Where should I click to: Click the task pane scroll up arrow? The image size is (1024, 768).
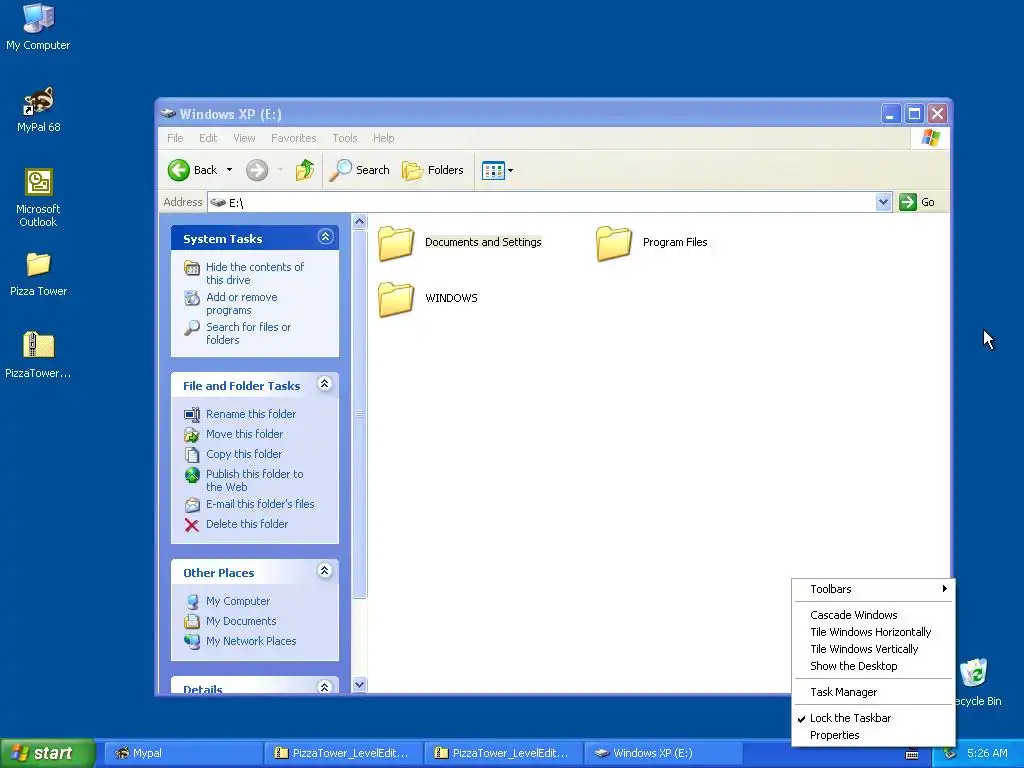tap(359, 222)
